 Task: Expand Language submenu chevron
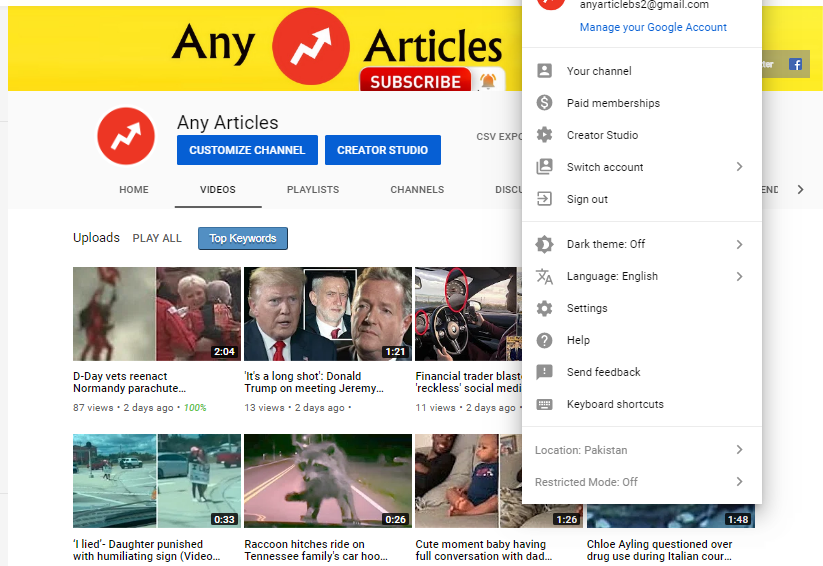pos(739,276)
